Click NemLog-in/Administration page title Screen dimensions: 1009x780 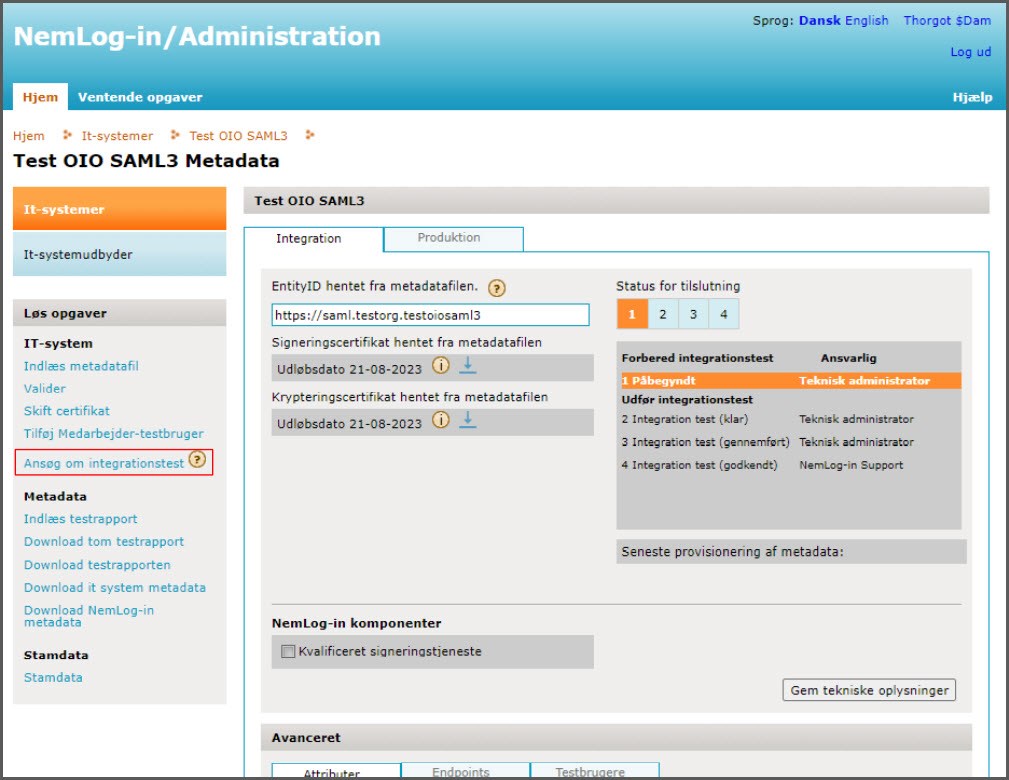tap(197, 36)
